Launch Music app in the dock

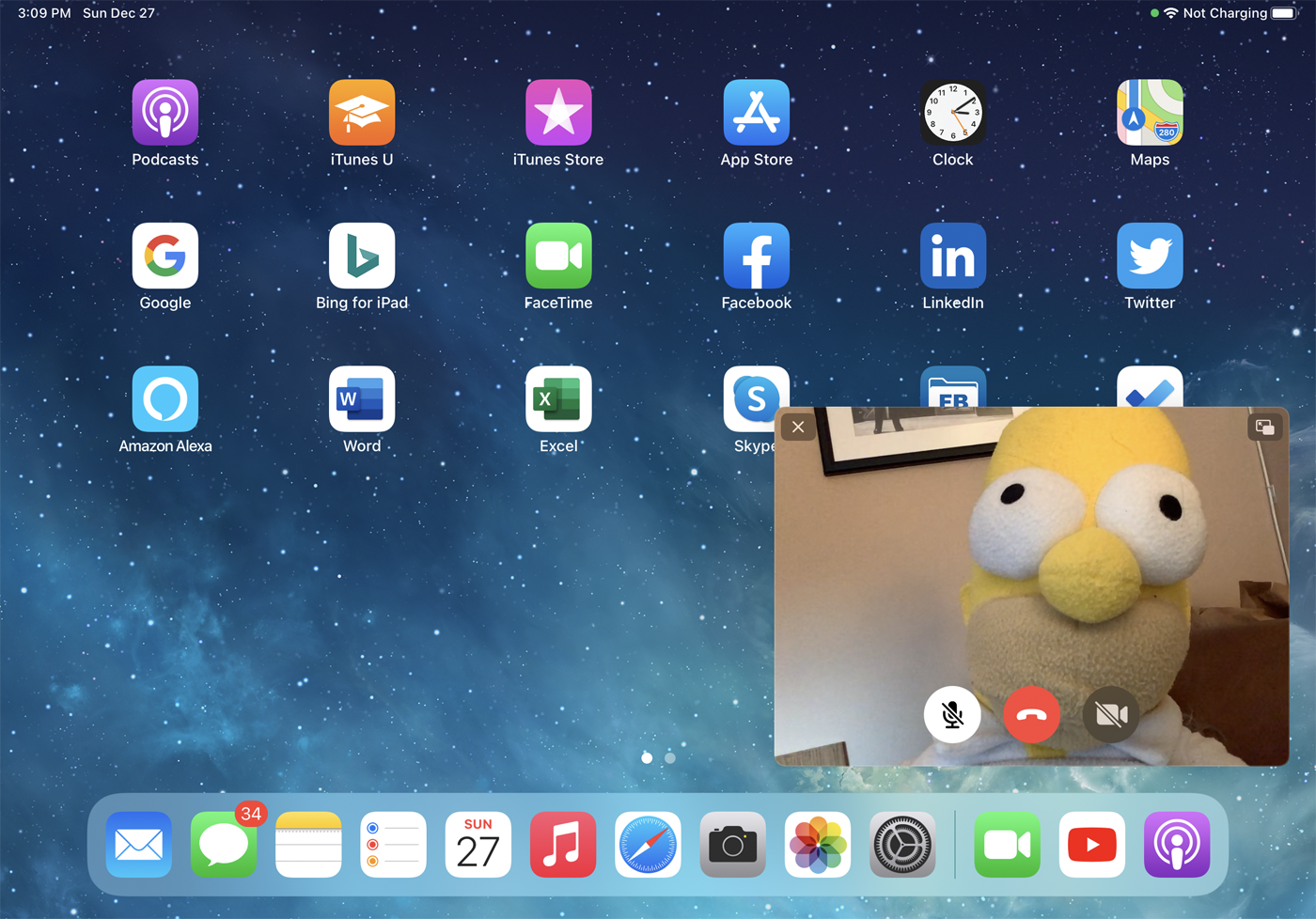tap(563, 845)
